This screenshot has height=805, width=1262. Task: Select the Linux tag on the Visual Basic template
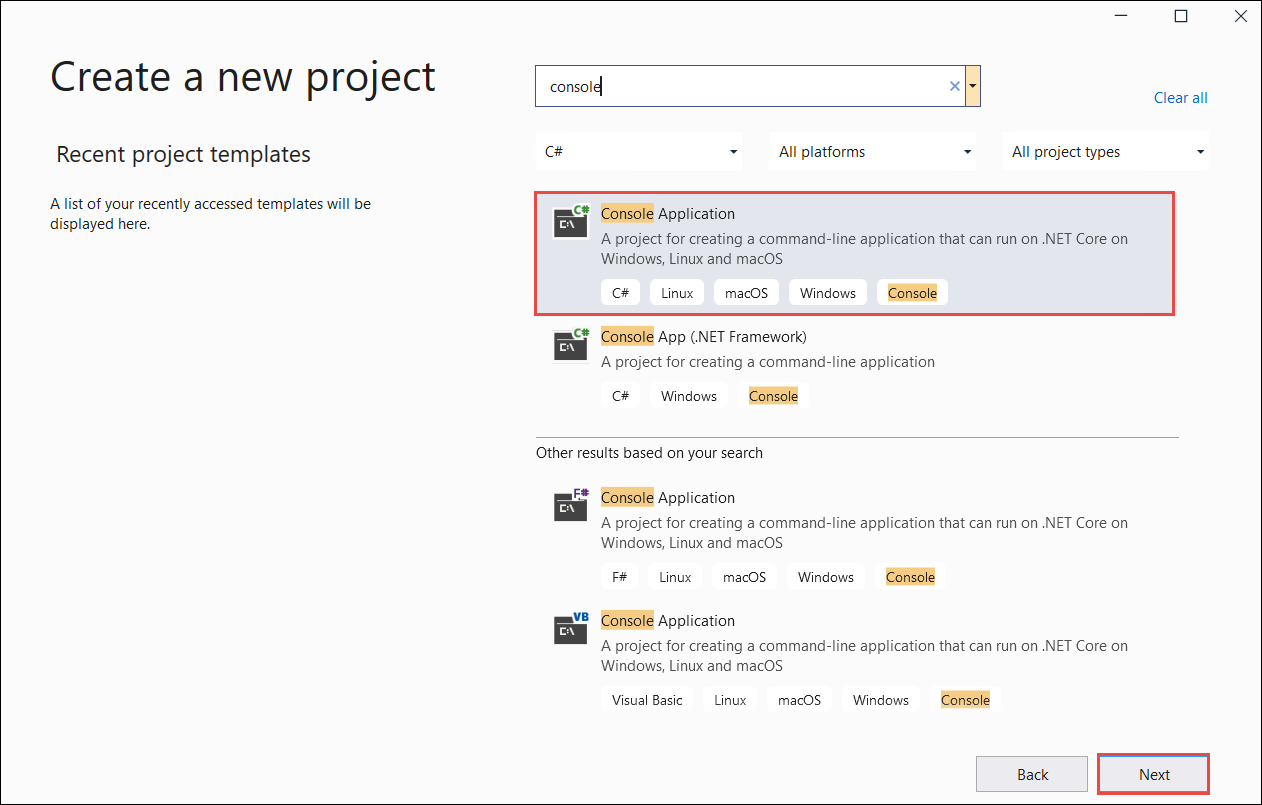pyautogui.click(x=730, y=699)
